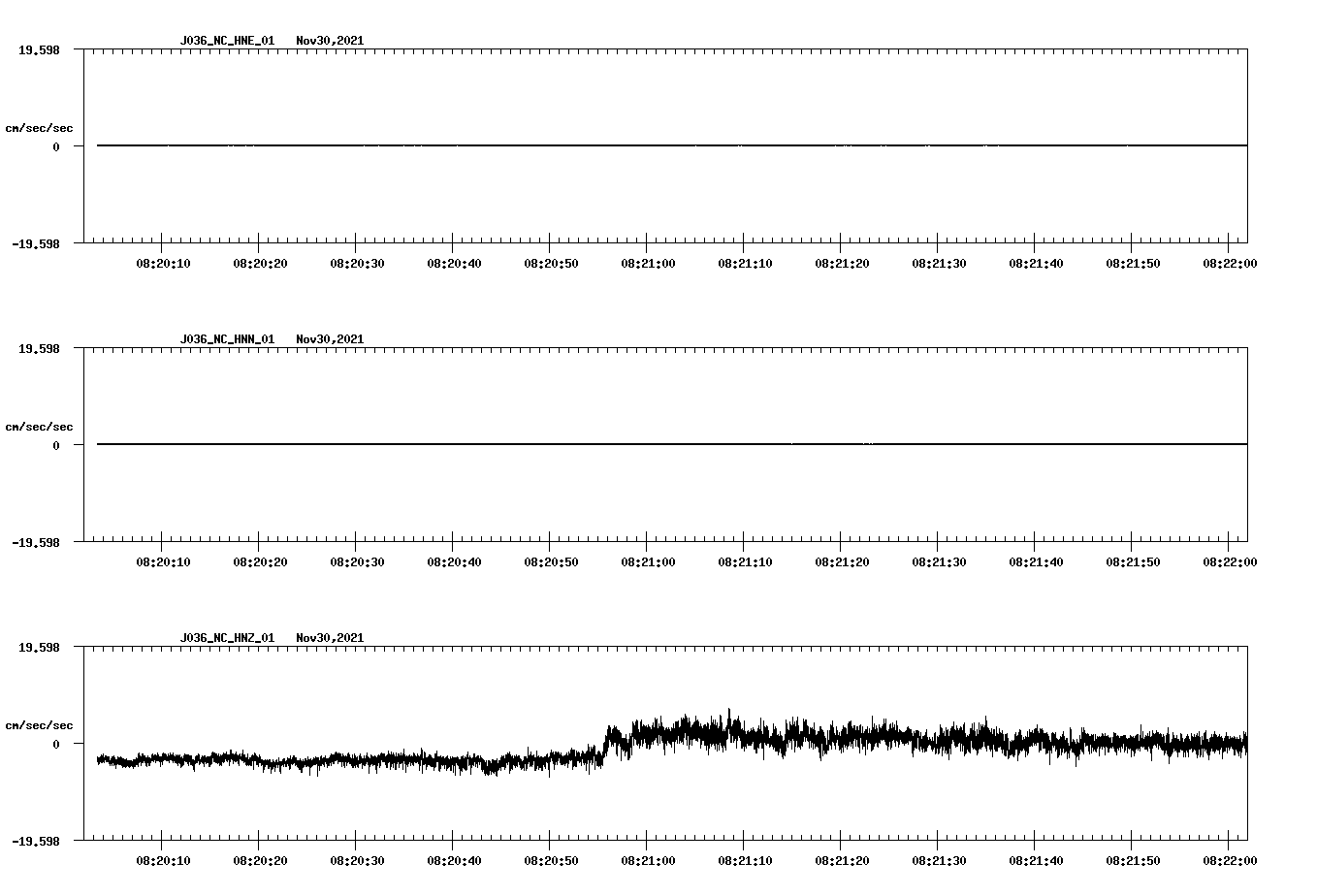This screenshot has width=1317, height=896.
Task: Click the positive 19.598 axis value on HNN plot
Action: [x=39, y=348]
